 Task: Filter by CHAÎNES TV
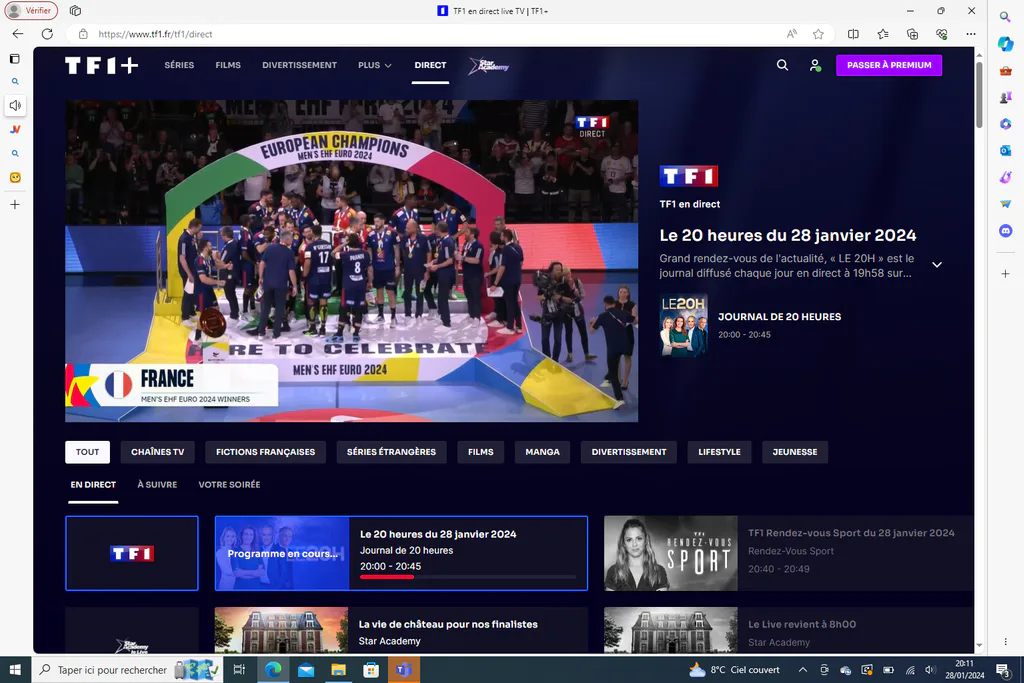[157, 452]
